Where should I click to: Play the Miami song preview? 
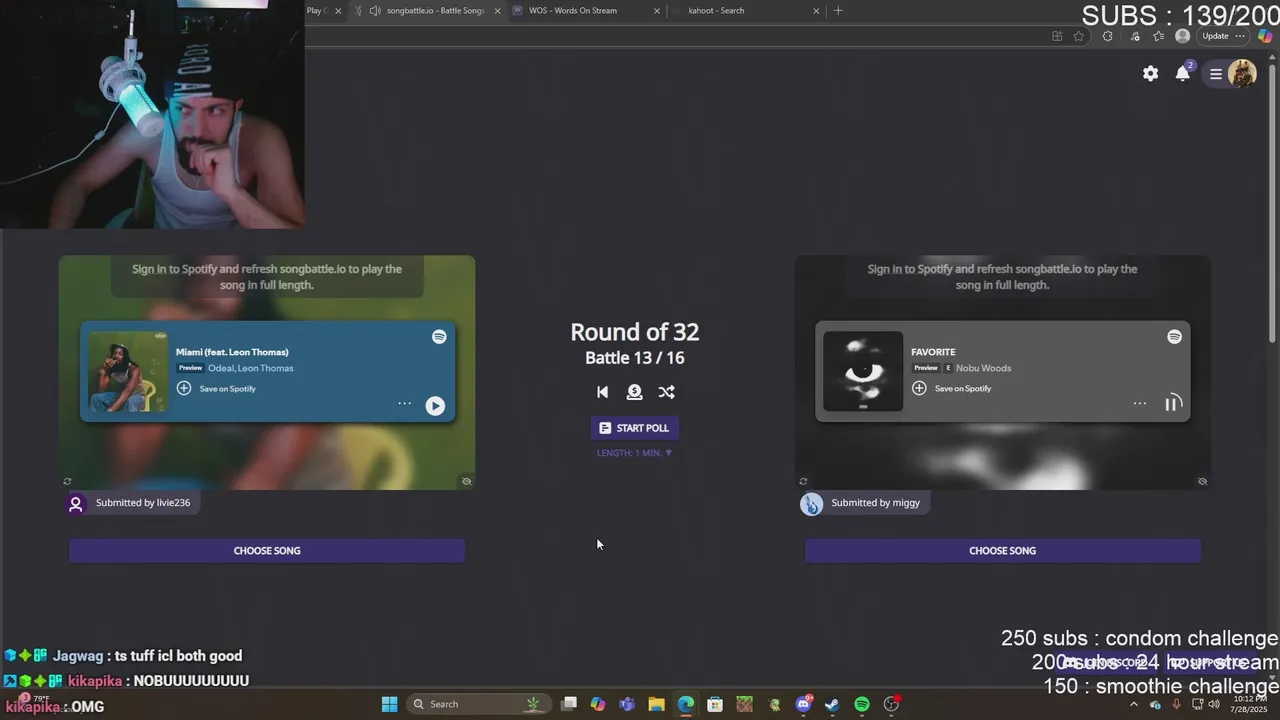pyautogui.click(x=435, y=405)
